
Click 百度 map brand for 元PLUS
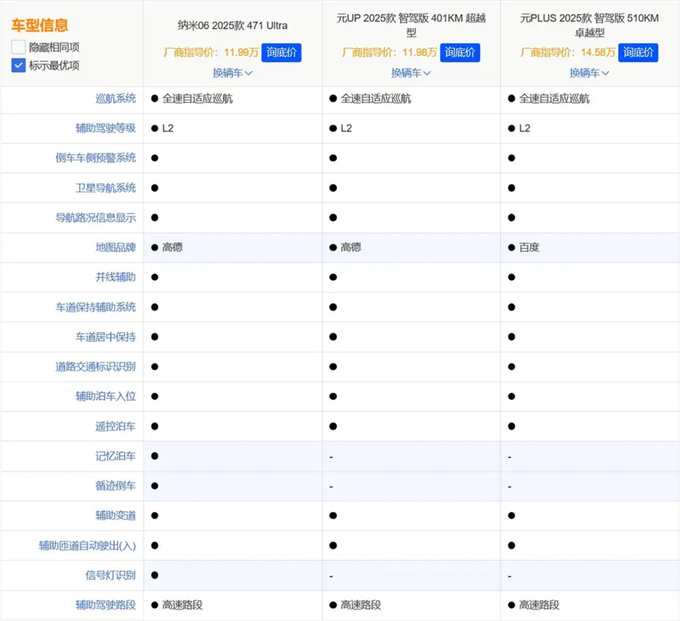pos(529,247)
